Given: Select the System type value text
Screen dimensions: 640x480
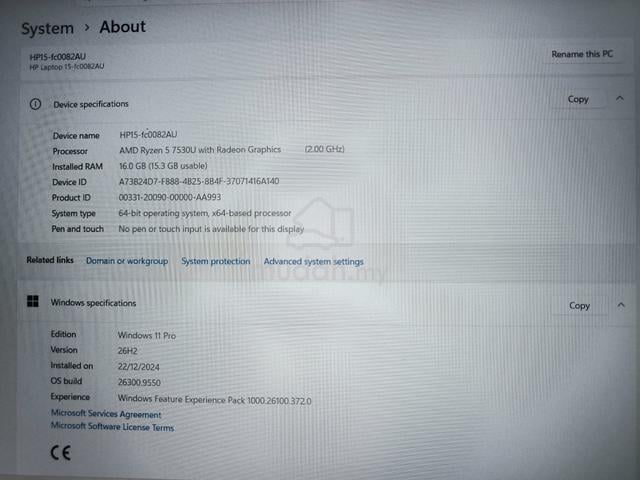Looking at the screenshot, I should pyautogui.click(x=204, y=213).
